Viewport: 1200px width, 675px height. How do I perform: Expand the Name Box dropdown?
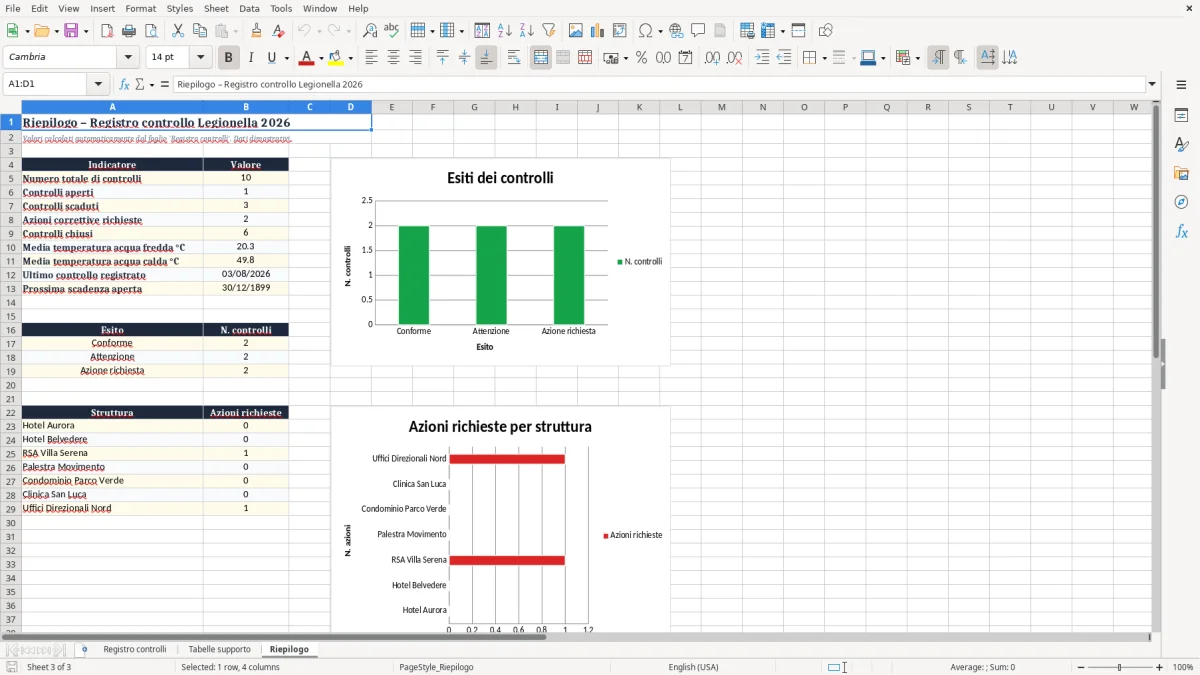tap(98, 85)
